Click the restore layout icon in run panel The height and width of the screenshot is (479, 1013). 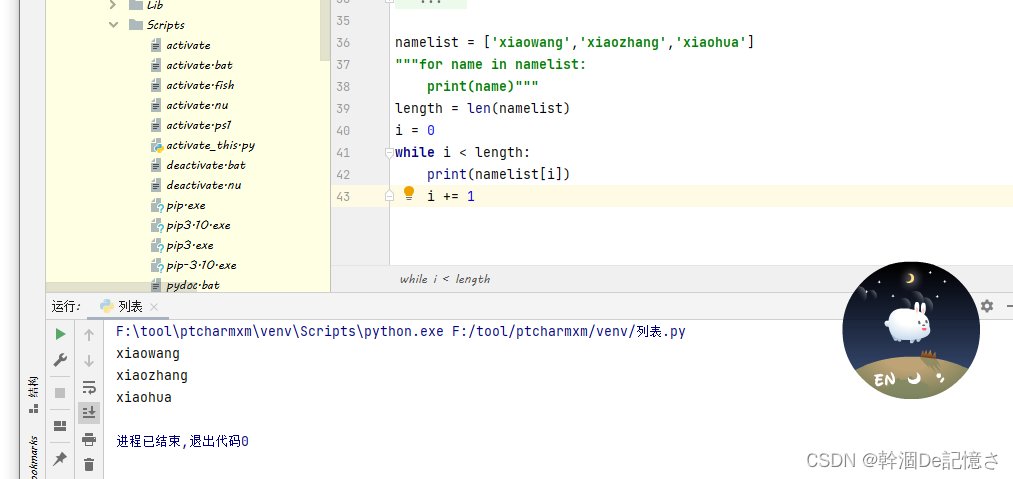coord(60,426)
